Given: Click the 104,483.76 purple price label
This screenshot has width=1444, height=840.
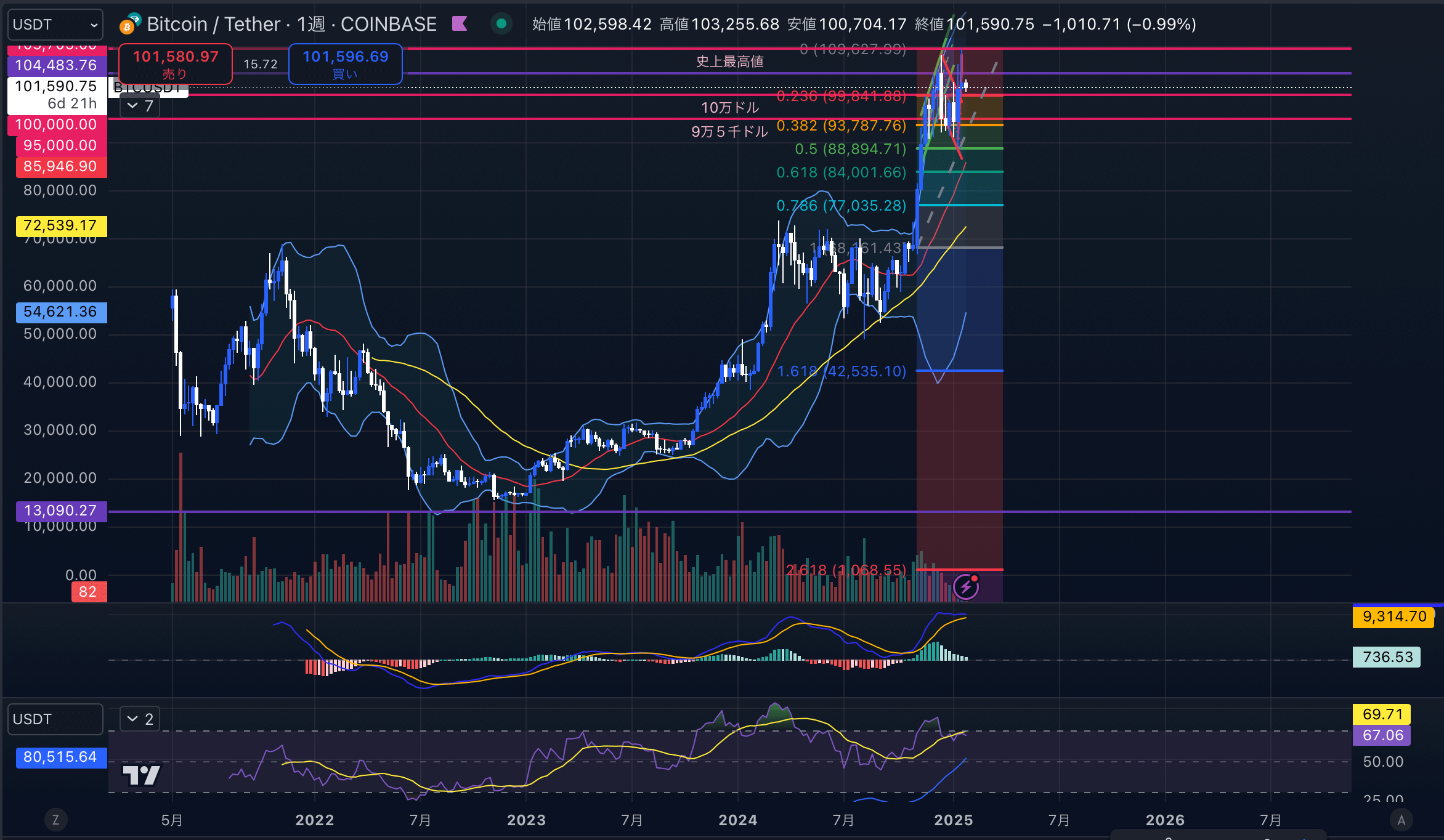Looking at the screenshot, I should point(57,65).
